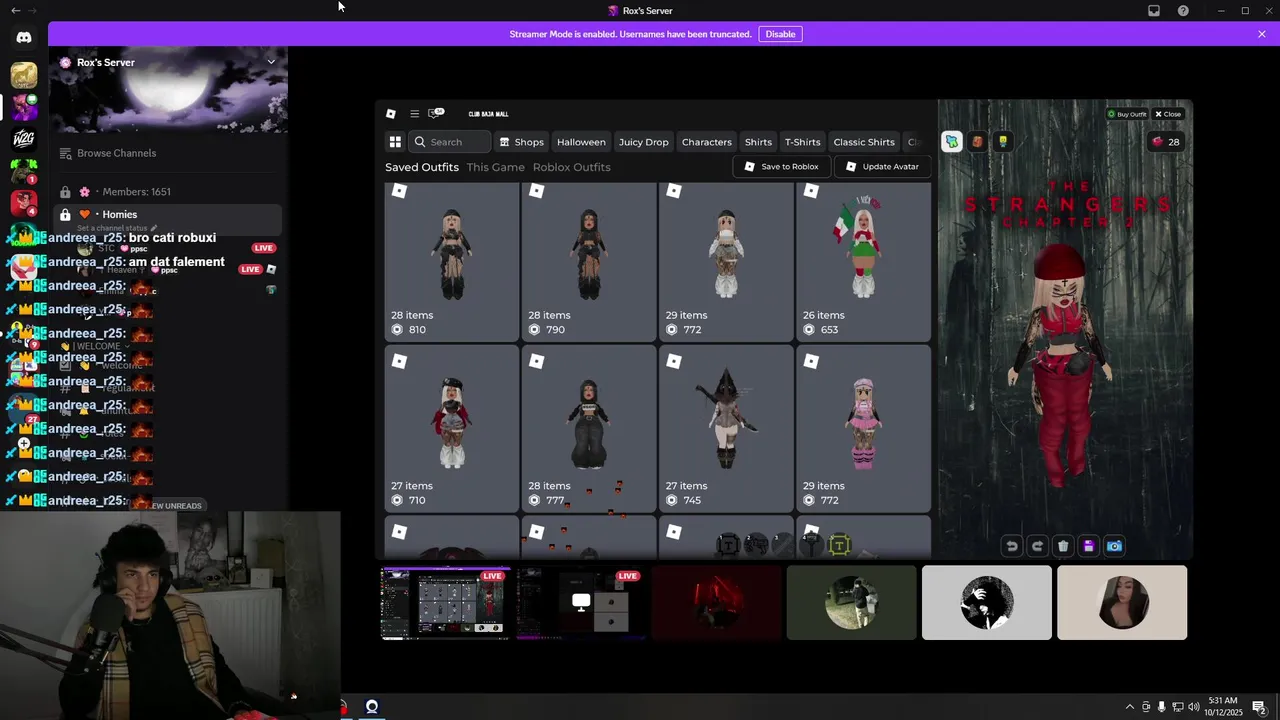1280x720 pixels.
Task: Click the Save to Roblox button
Action: [x=781, y=166]
